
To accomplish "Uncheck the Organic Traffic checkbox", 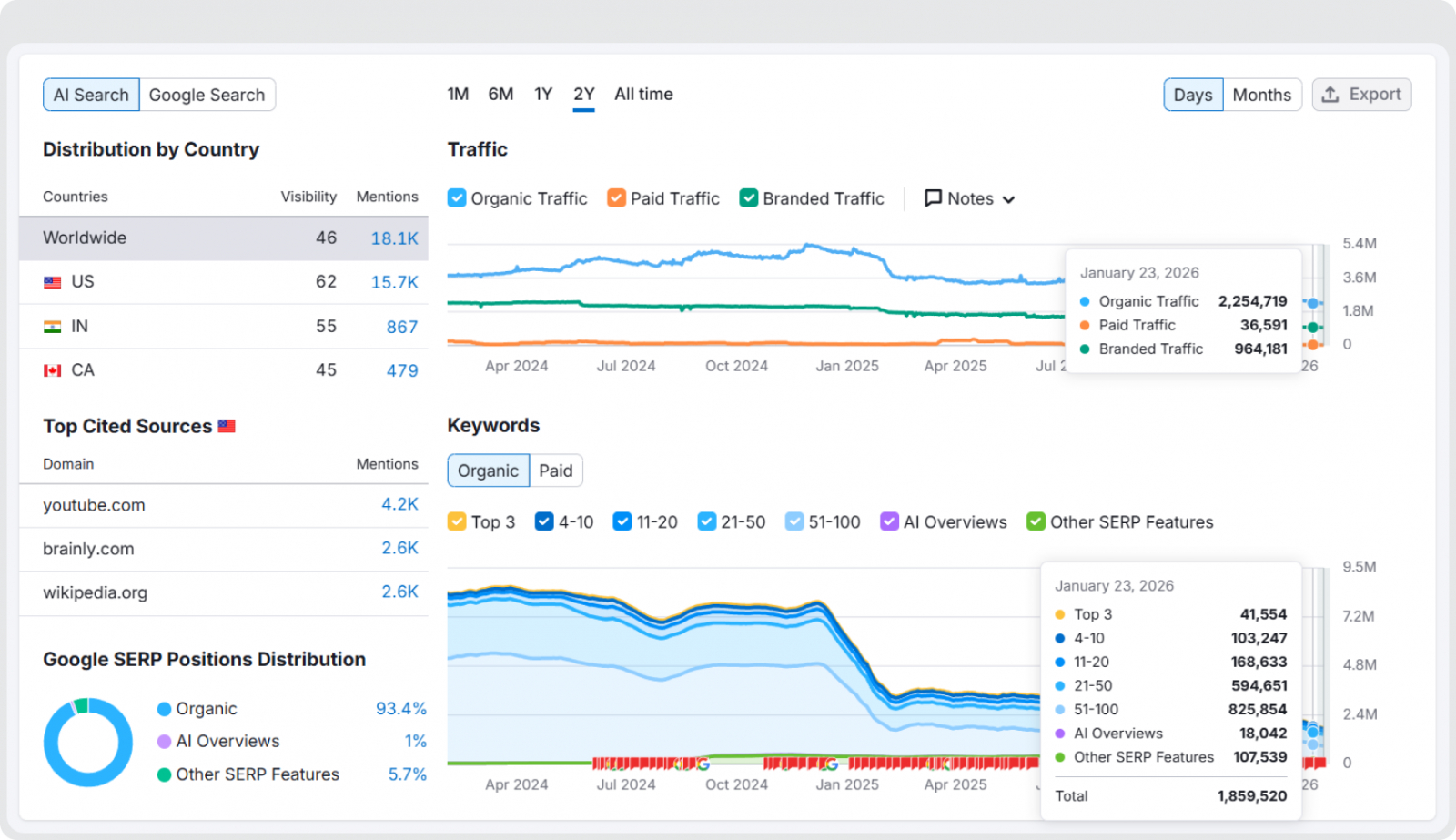I will tap(457, 198).
